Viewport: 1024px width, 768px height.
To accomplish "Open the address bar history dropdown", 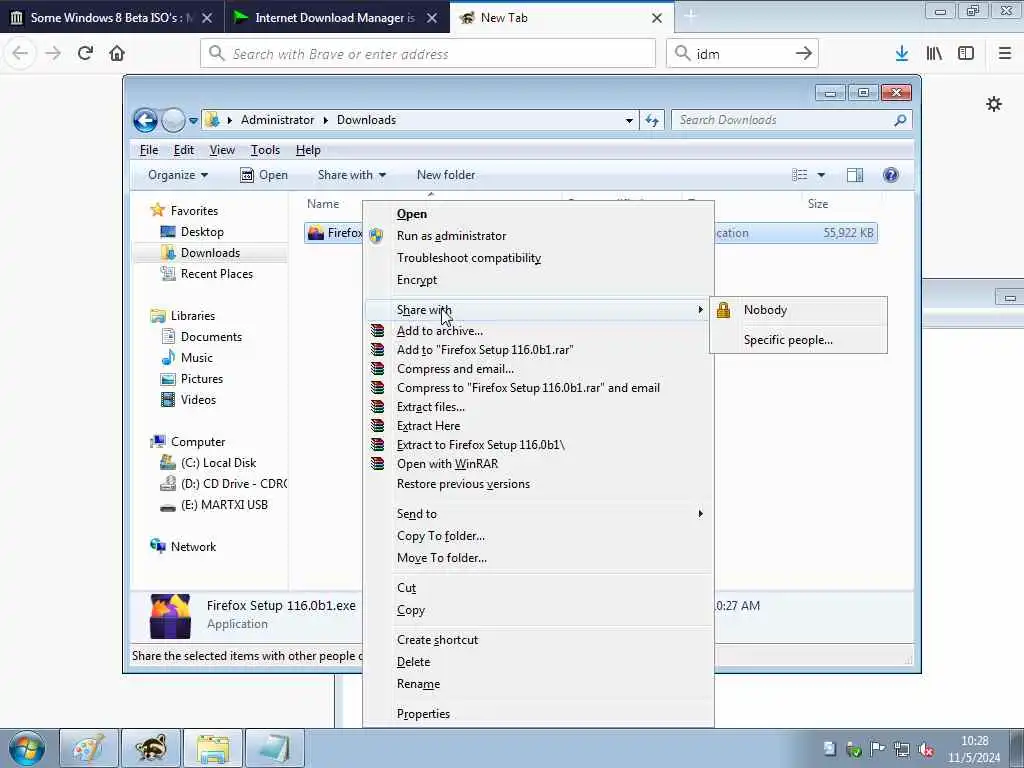I will pyautogui.click(x=629, y=120).
